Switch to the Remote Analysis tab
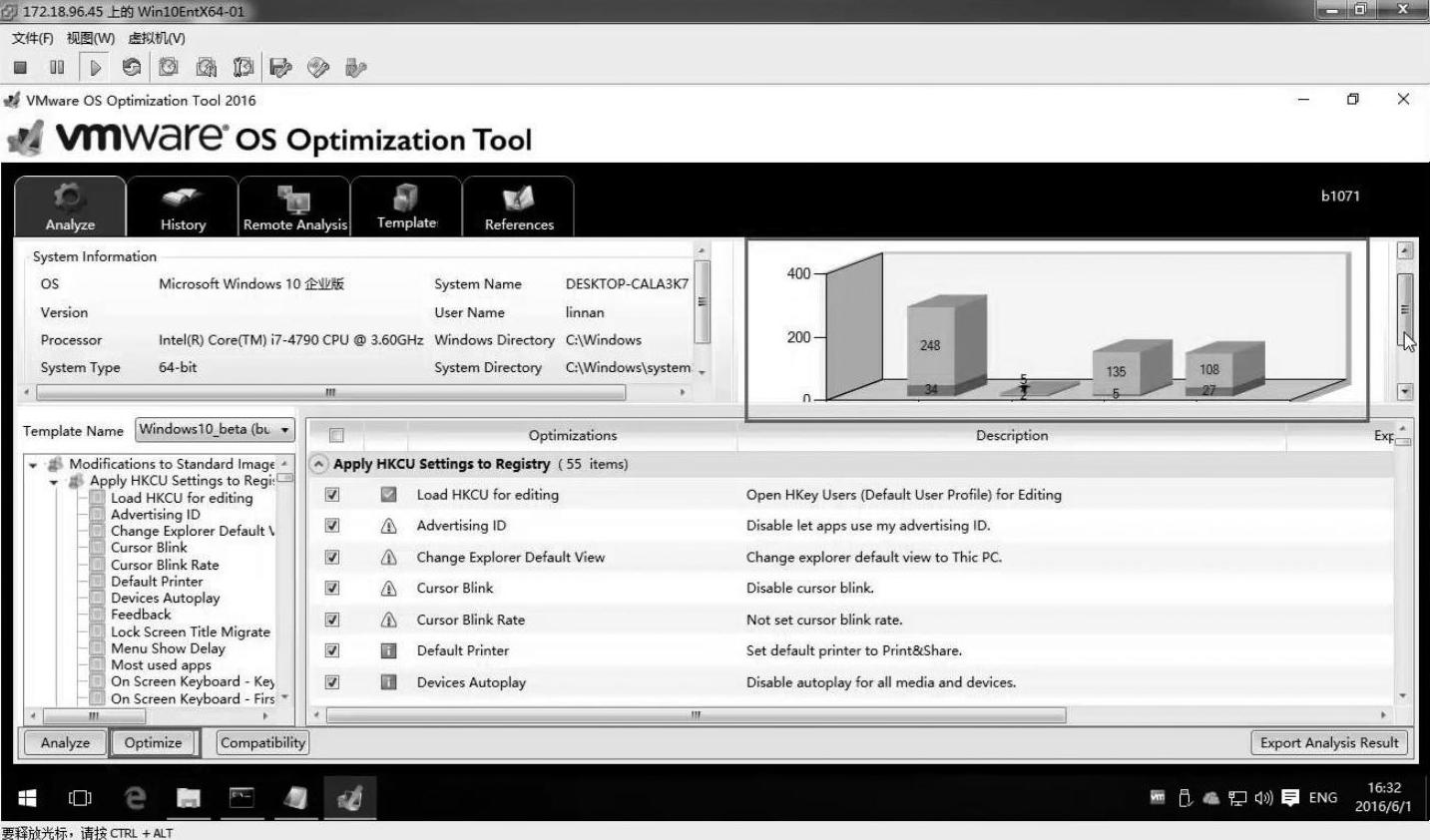Screen dimensions: 1430x840 tap(294, 207)
